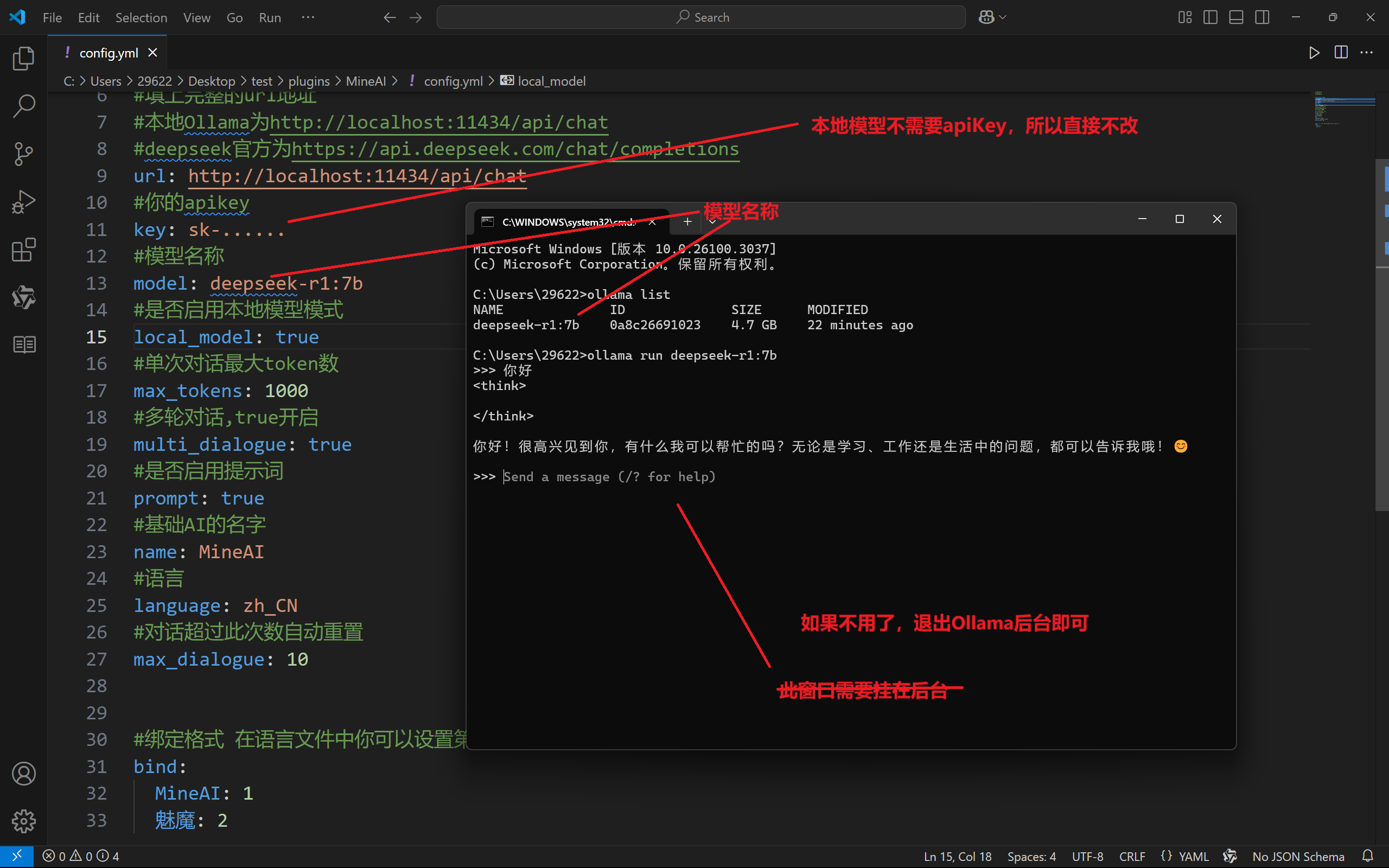The height and width of the screenshot is (868, 1389).
Task: Open the notifications bell in status bar
Action: click(1367, 856)
